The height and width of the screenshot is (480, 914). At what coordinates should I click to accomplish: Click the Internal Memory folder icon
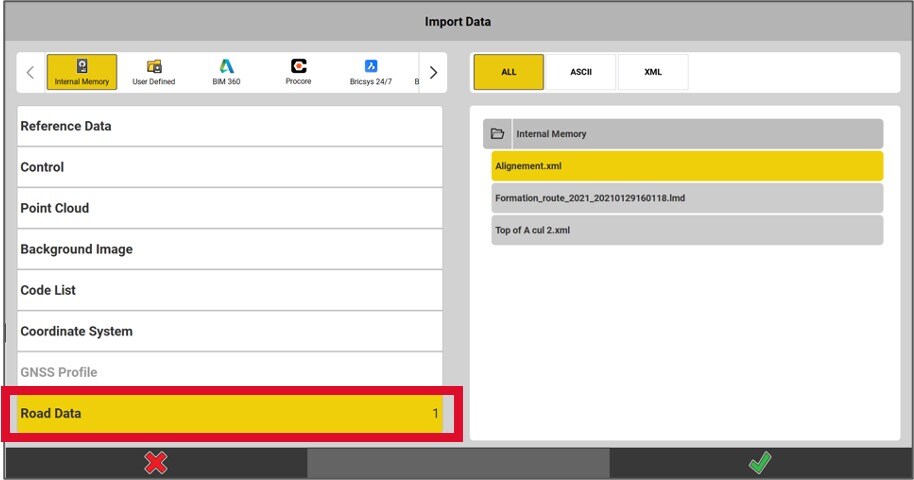click(x=496, y=134)
